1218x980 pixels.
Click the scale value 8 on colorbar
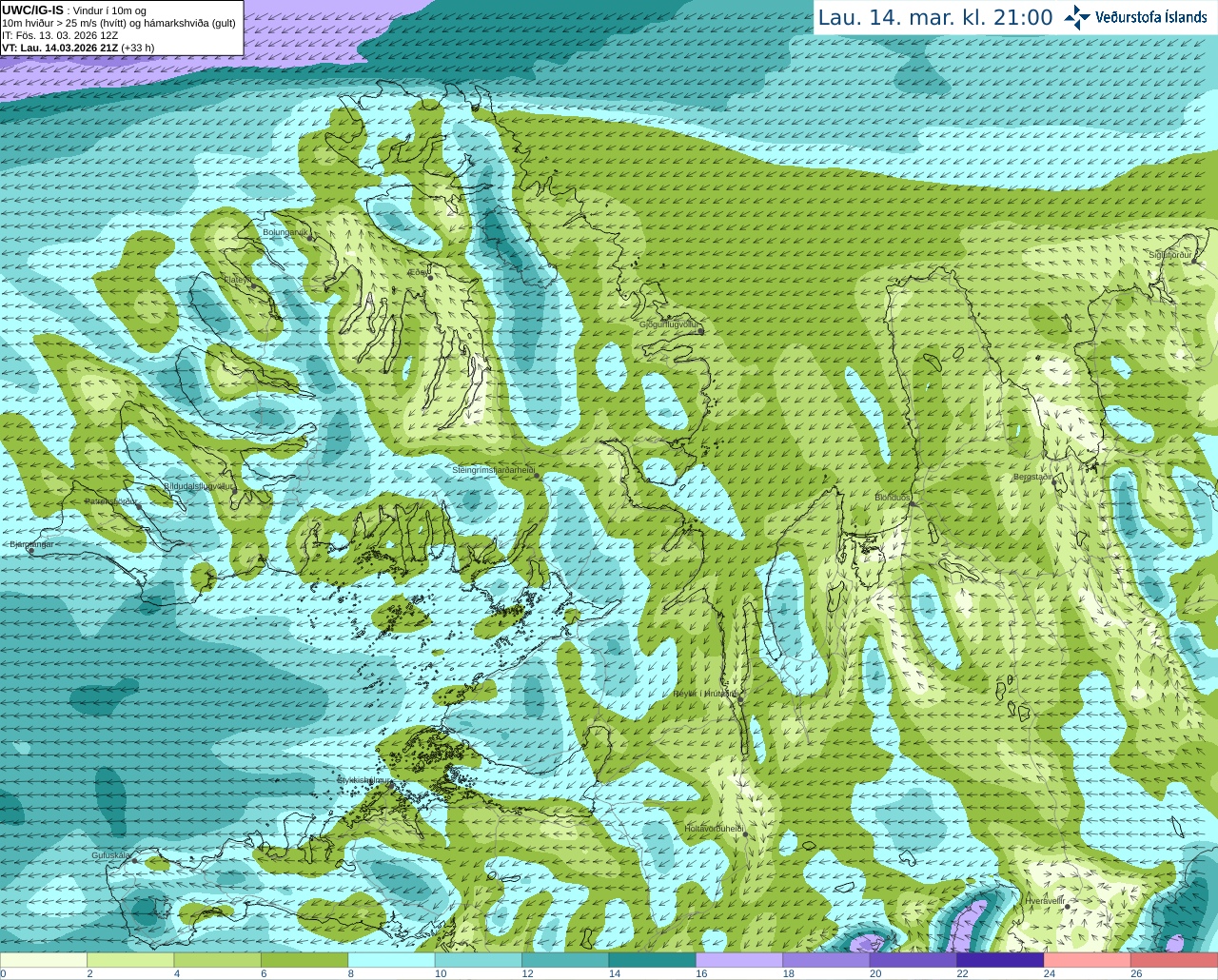tap(351, 973)
